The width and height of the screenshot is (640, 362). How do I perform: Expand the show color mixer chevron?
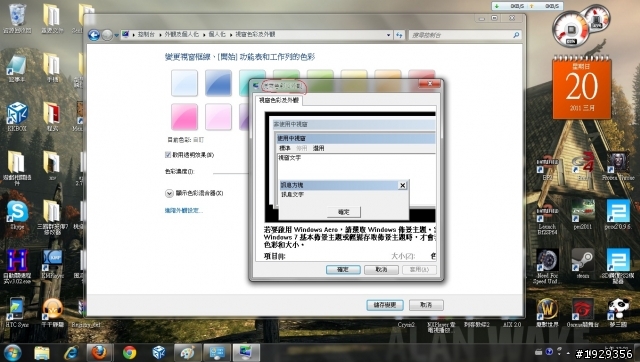(169, 193)
